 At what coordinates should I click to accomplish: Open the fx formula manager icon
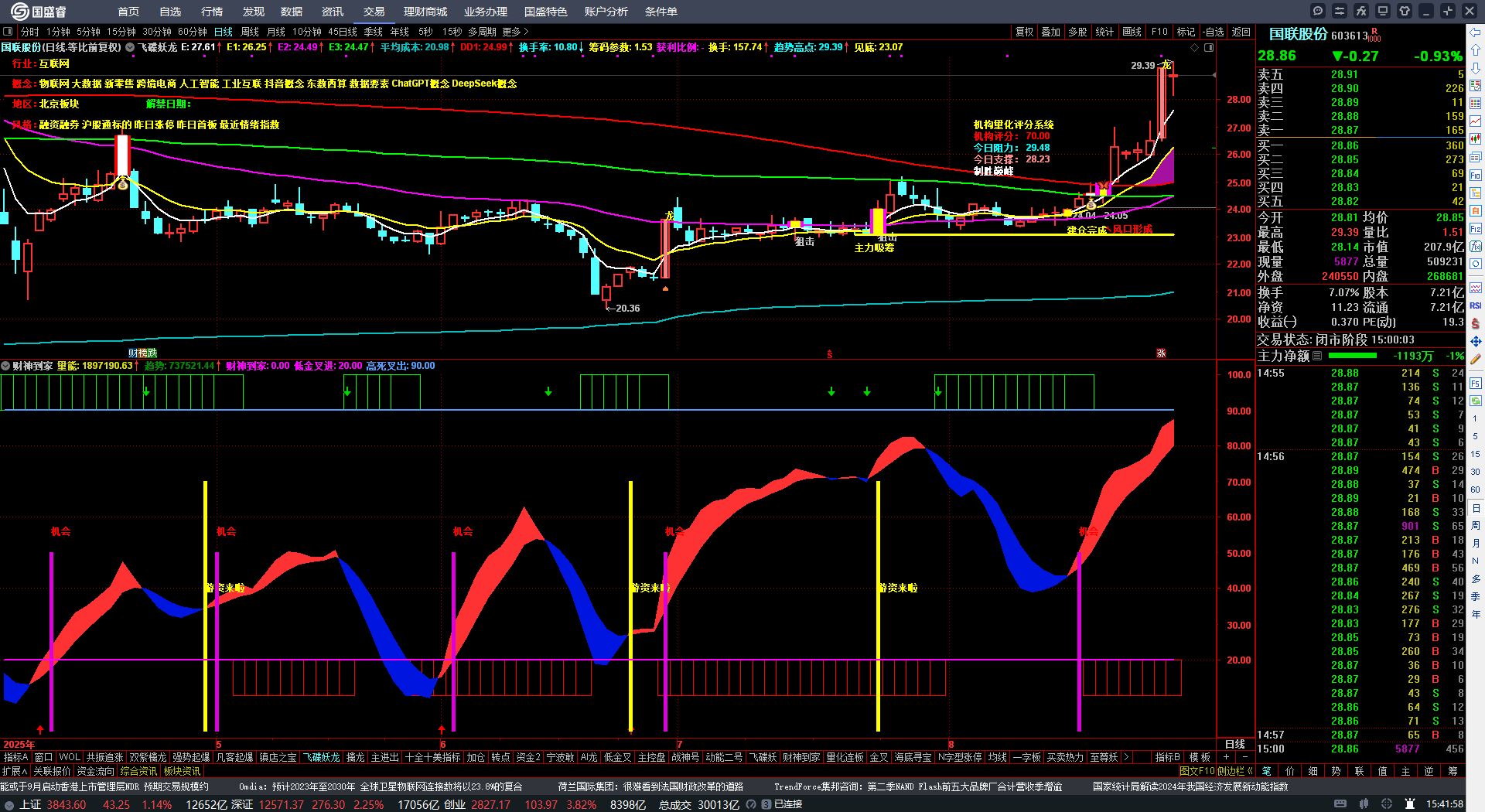tap(1361, 11)
